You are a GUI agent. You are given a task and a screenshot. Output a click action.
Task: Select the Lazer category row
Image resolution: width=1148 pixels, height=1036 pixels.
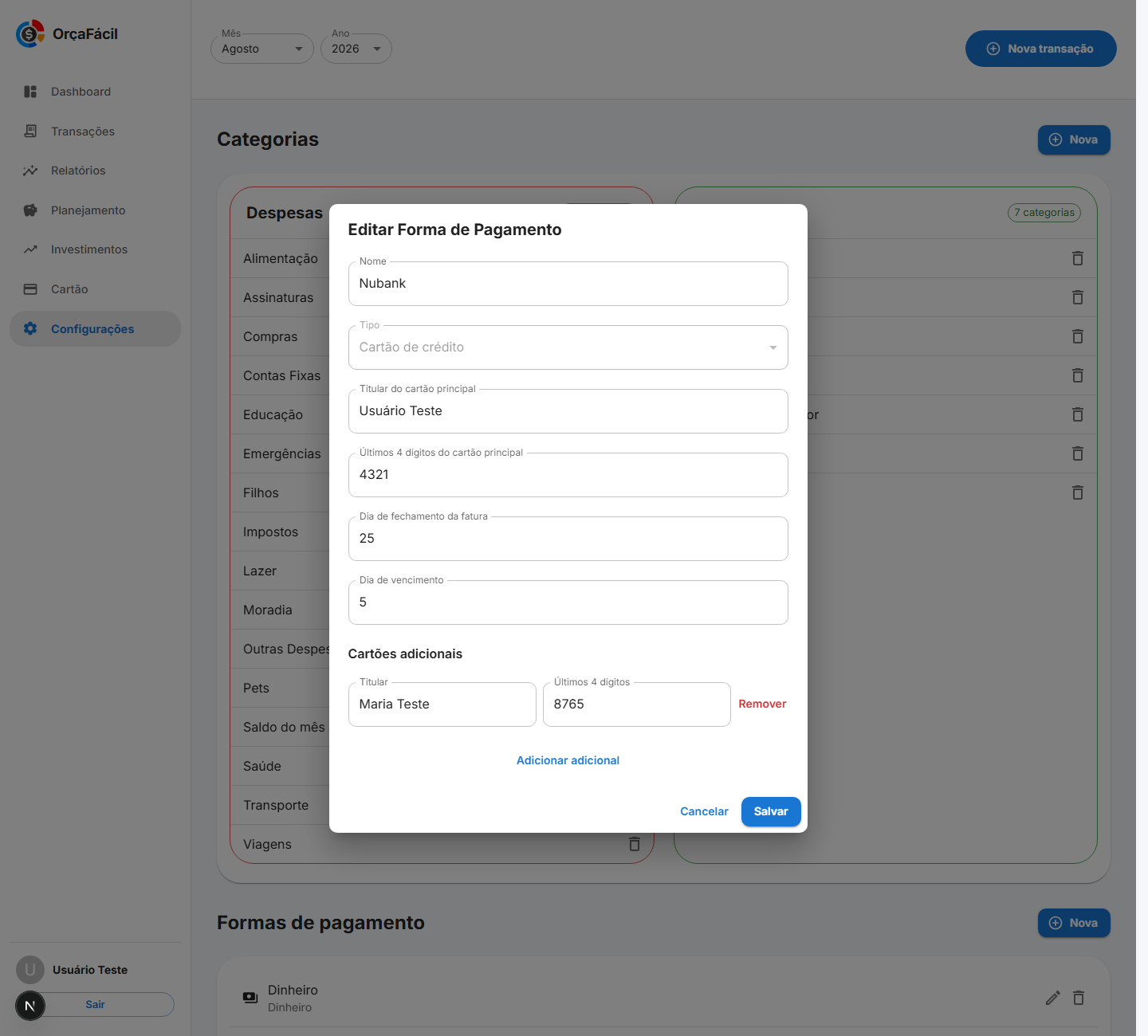[280, 571]
